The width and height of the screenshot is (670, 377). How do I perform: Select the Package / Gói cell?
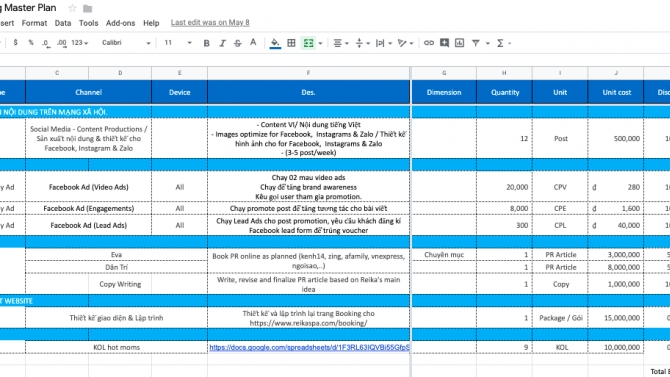pos(560,318)
